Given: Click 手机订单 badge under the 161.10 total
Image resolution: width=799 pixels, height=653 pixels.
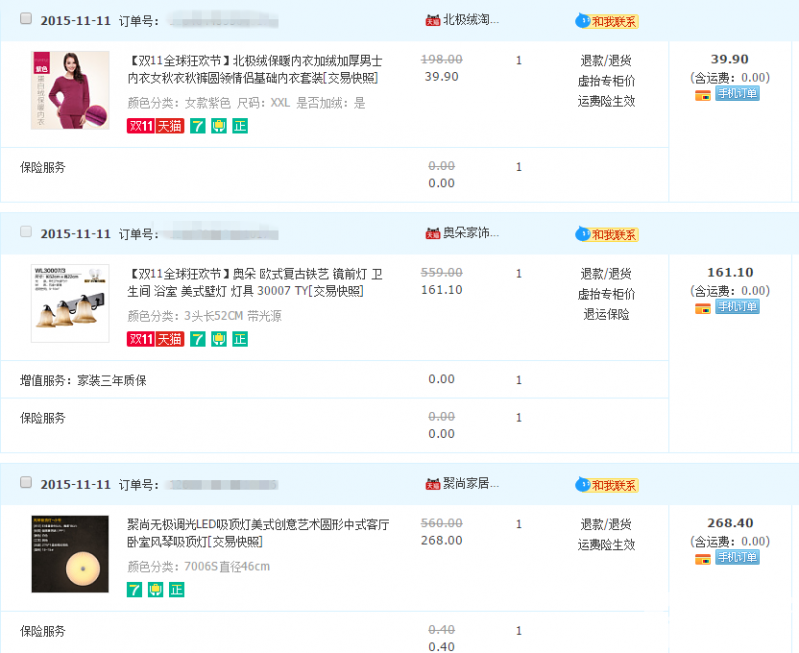Looking at the screenshot, I should click(x=736, y=307).
